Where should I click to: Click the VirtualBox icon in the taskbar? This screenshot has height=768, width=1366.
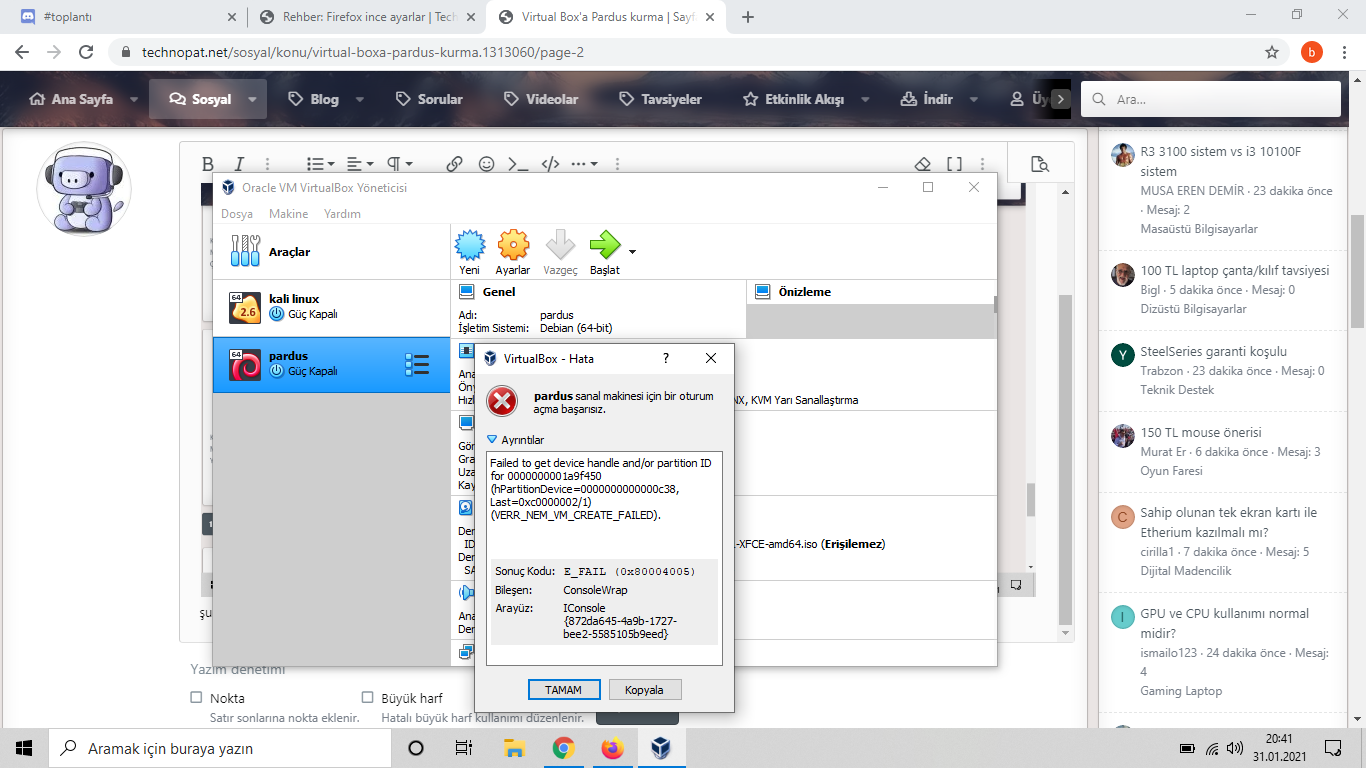pyautogui.click(x=660, y=748)
